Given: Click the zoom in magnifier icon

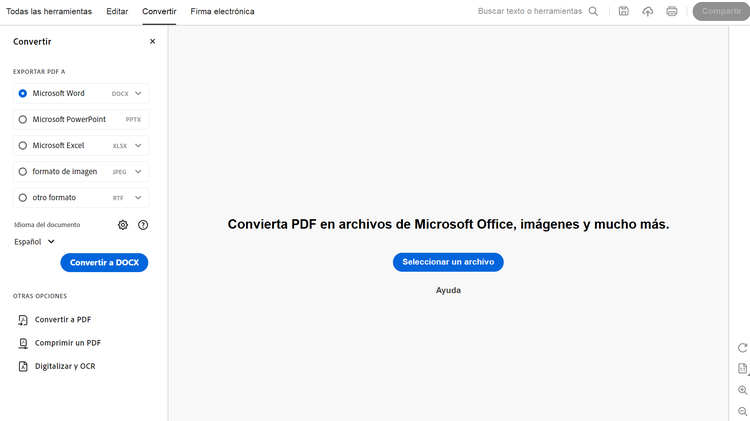Looking at the screenshot, I should tap(742, 390).
